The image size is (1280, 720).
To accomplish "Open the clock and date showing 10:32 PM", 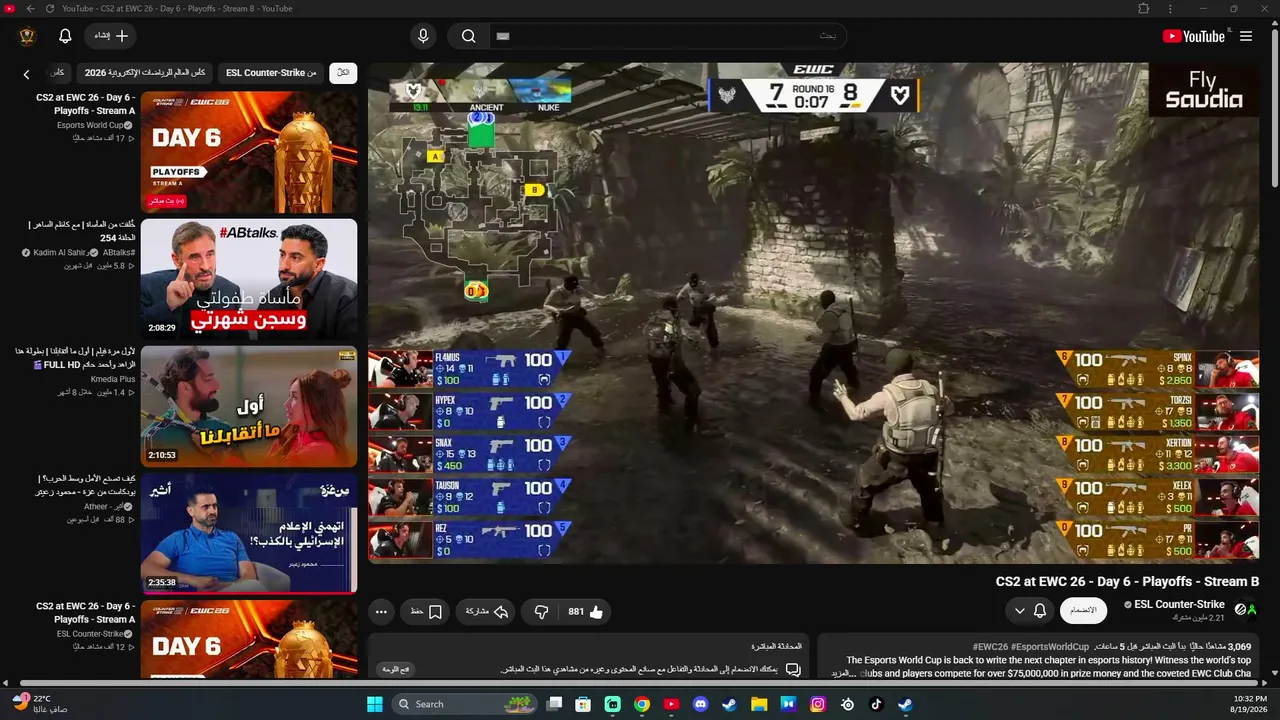I will tap(1250, 704).
